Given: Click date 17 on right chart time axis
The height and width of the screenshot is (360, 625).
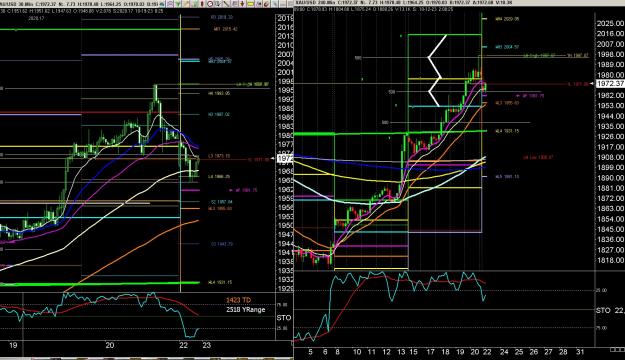Looking at the screenshot, I should click(430, 352).
